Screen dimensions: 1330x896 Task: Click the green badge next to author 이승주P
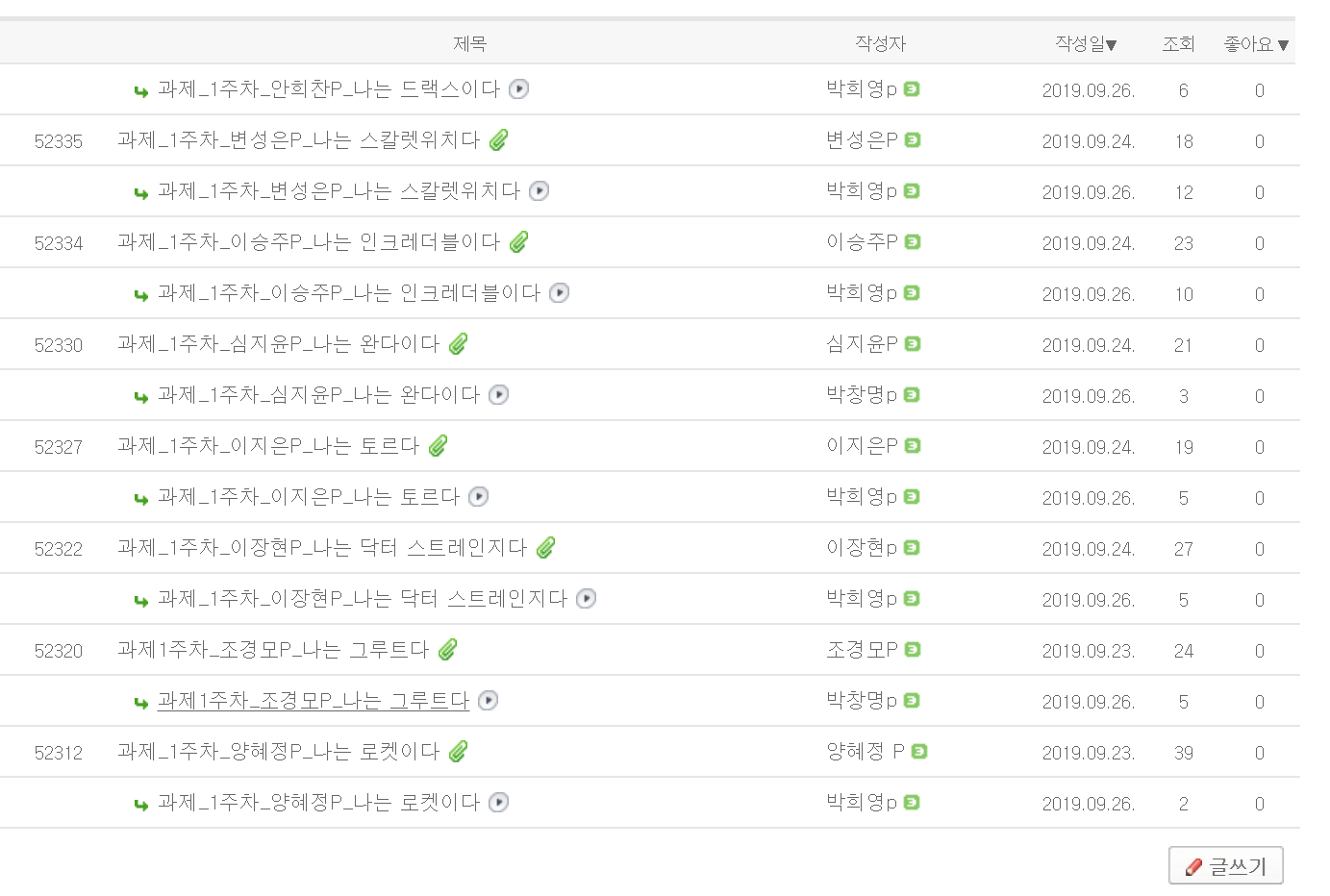(x=913, y=242)
